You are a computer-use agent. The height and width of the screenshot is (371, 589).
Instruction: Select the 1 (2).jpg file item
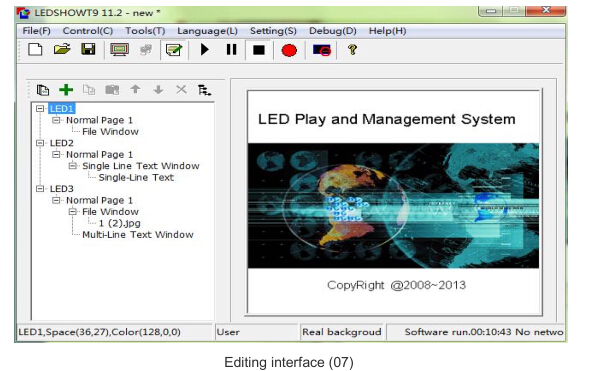coord(119,223)
